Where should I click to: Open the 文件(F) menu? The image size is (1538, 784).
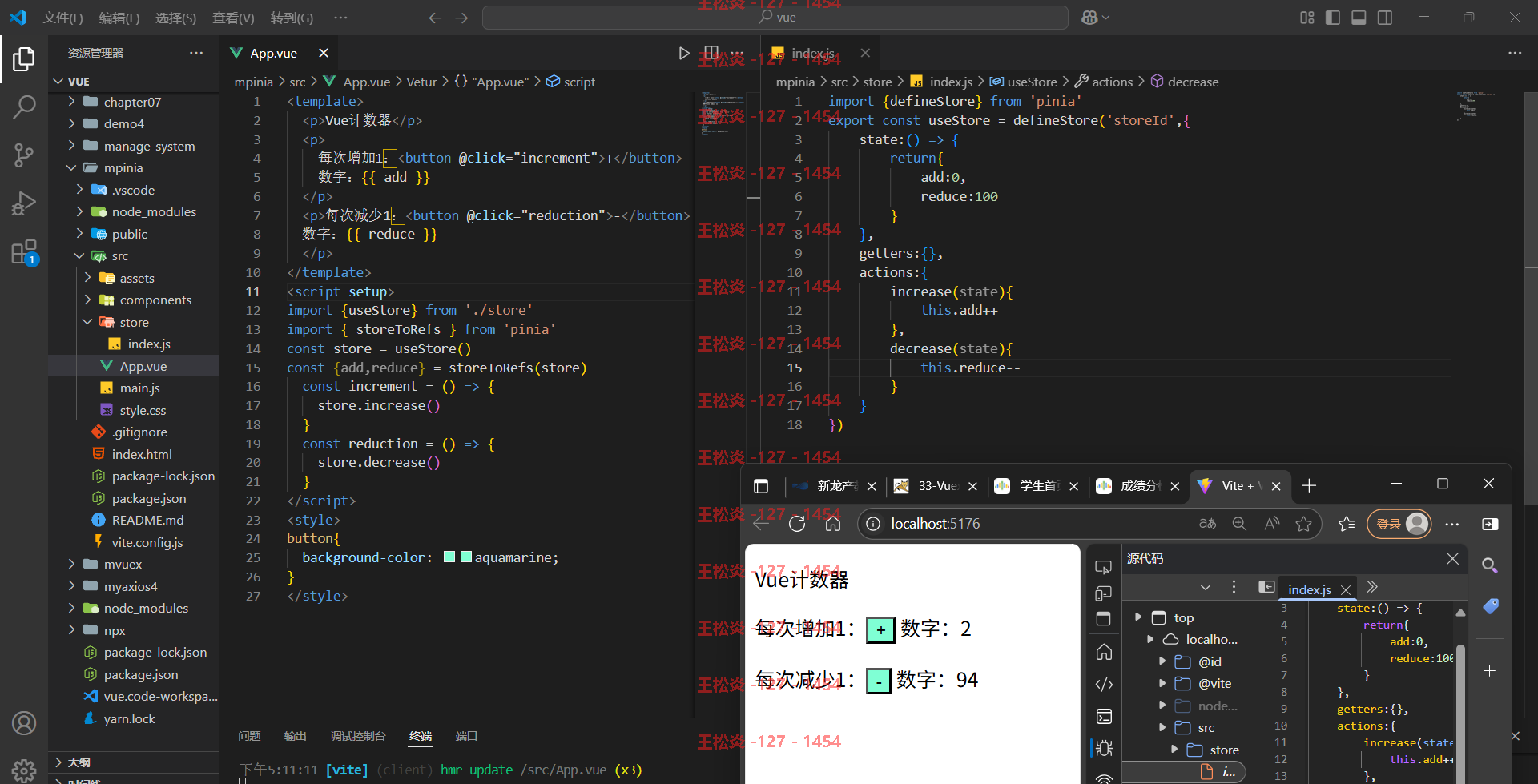click(x=62, y=18)
